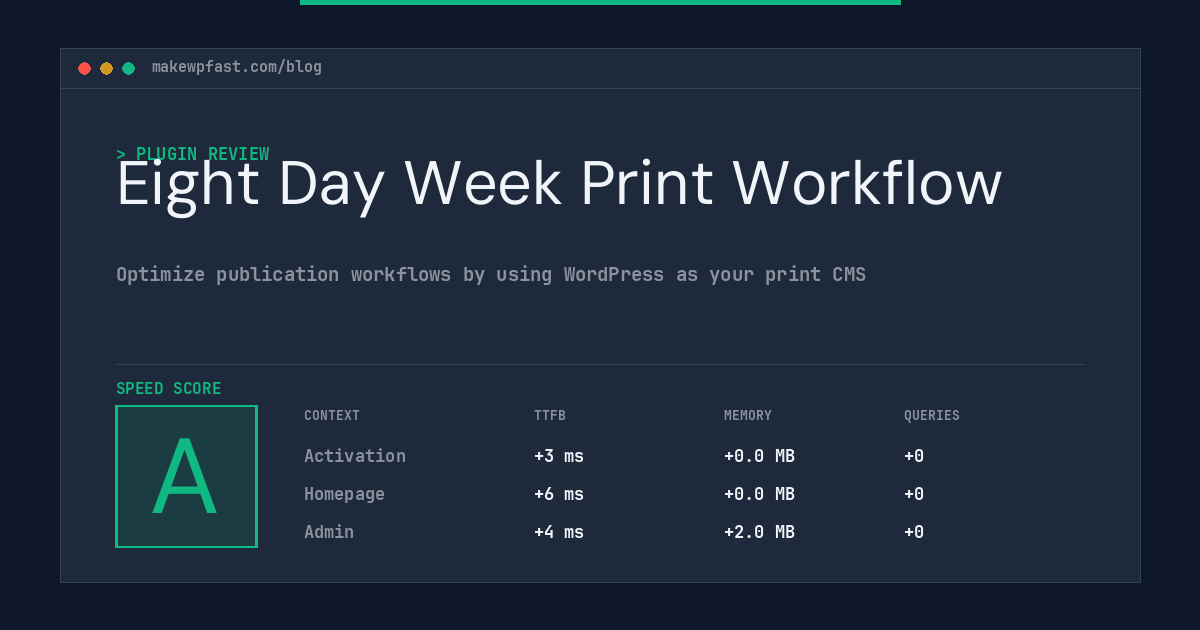Click the Admin queries value '+0'
Screen dimensions: 1200x630
(914, 532)
